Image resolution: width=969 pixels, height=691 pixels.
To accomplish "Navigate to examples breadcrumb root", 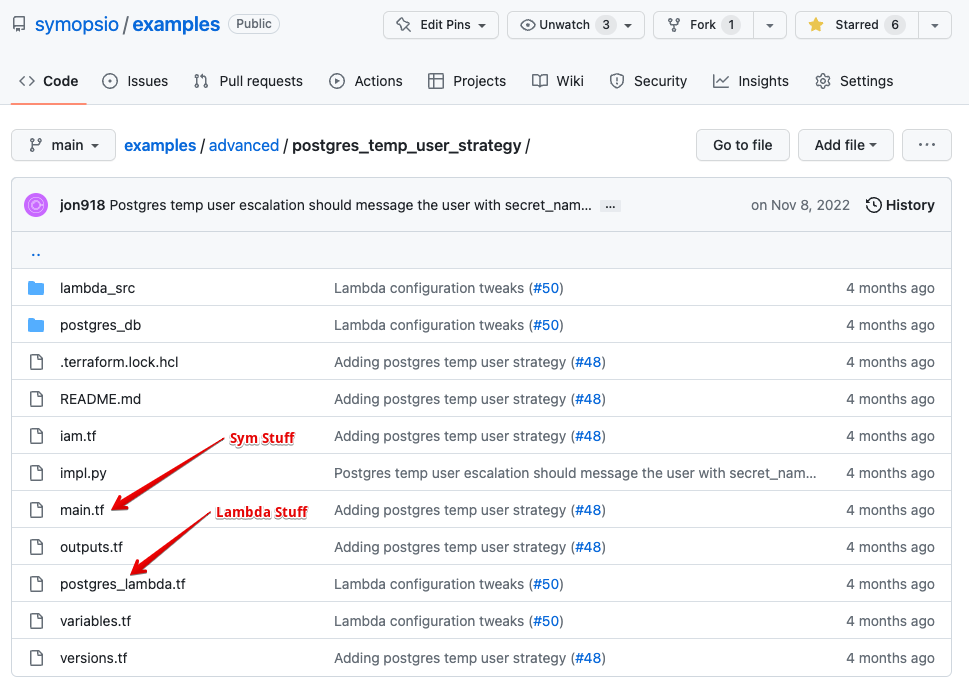I will tap(160, 145).
